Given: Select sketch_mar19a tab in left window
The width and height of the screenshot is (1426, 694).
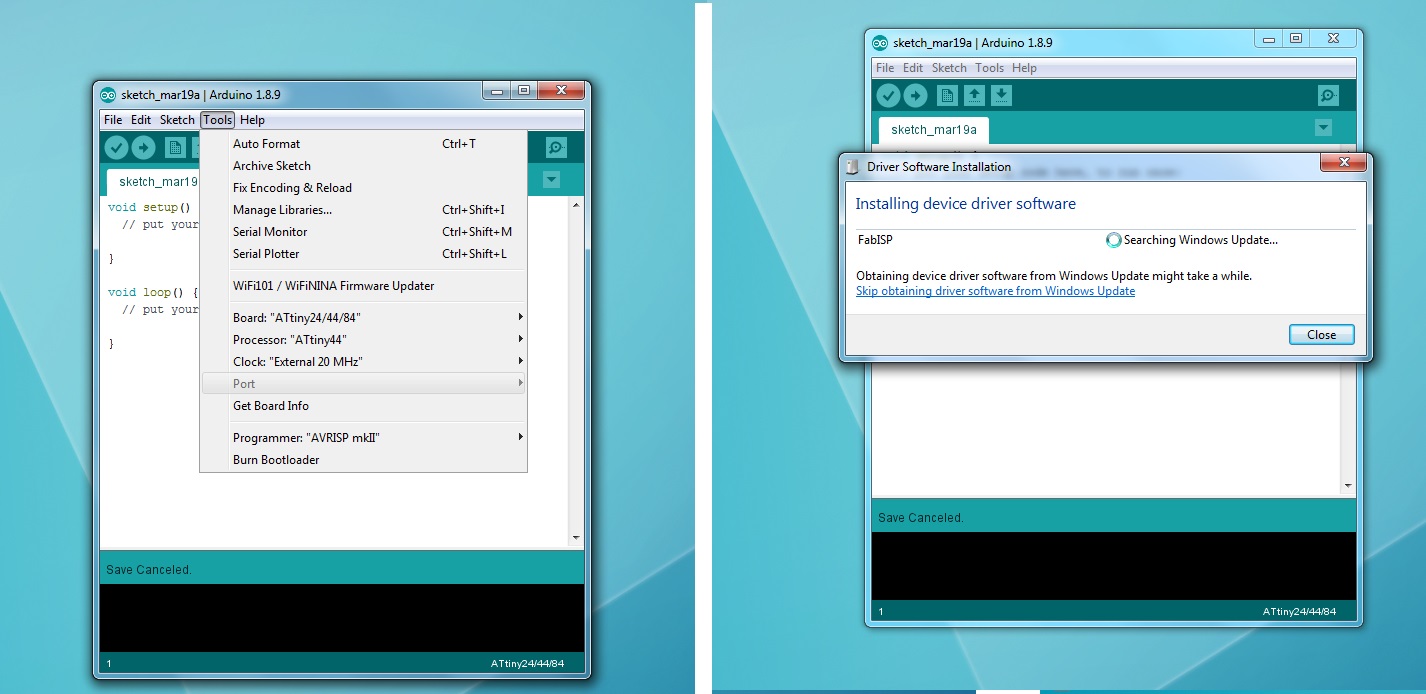Looking at the screenshot, I should [x=153, y=182].
